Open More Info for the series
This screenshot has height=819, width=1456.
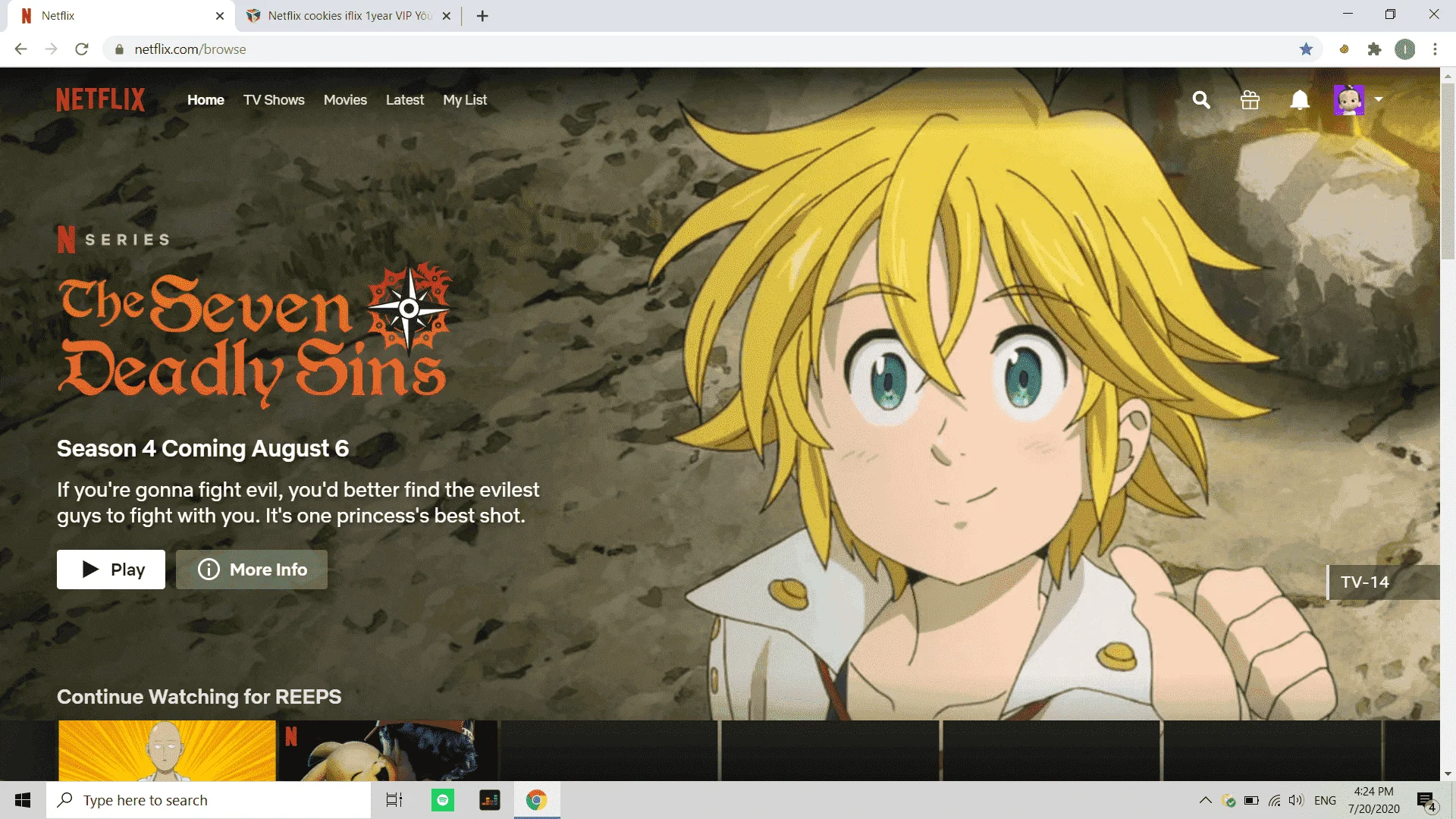[252, 570]
